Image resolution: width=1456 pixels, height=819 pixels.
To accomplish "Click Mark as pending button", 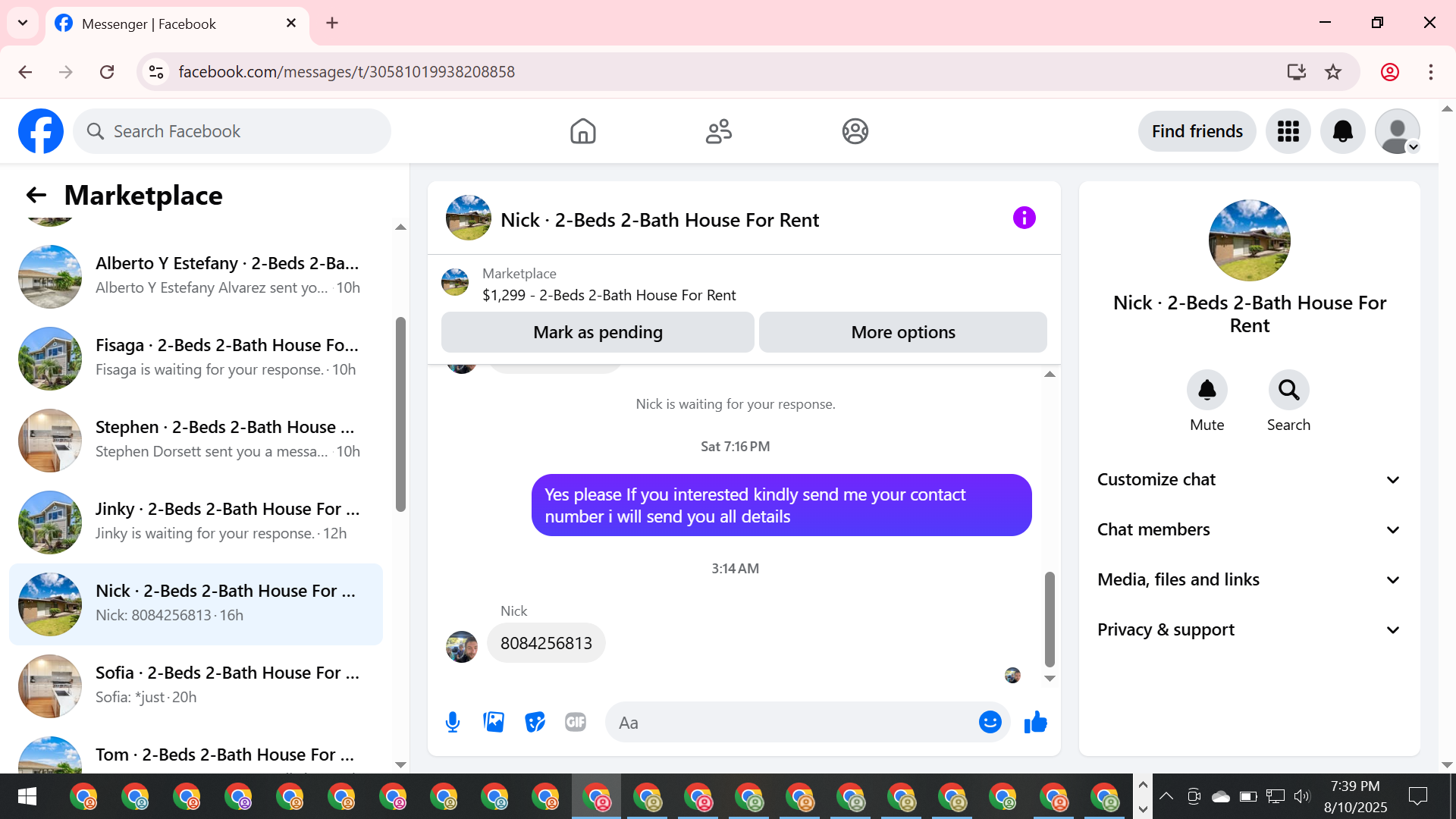I will click(598, 332).
